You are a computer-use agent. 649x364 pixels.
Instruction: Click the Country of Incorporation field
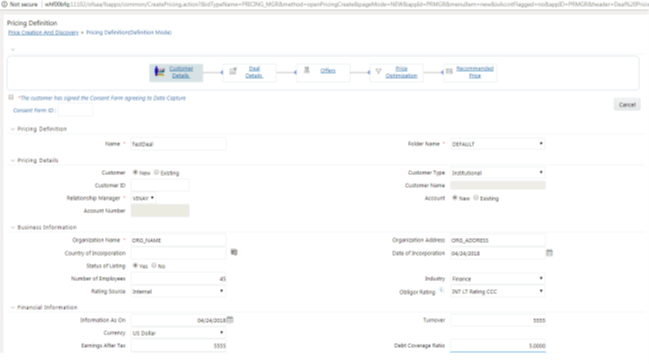pyautogui.click(x=178, y=253)
